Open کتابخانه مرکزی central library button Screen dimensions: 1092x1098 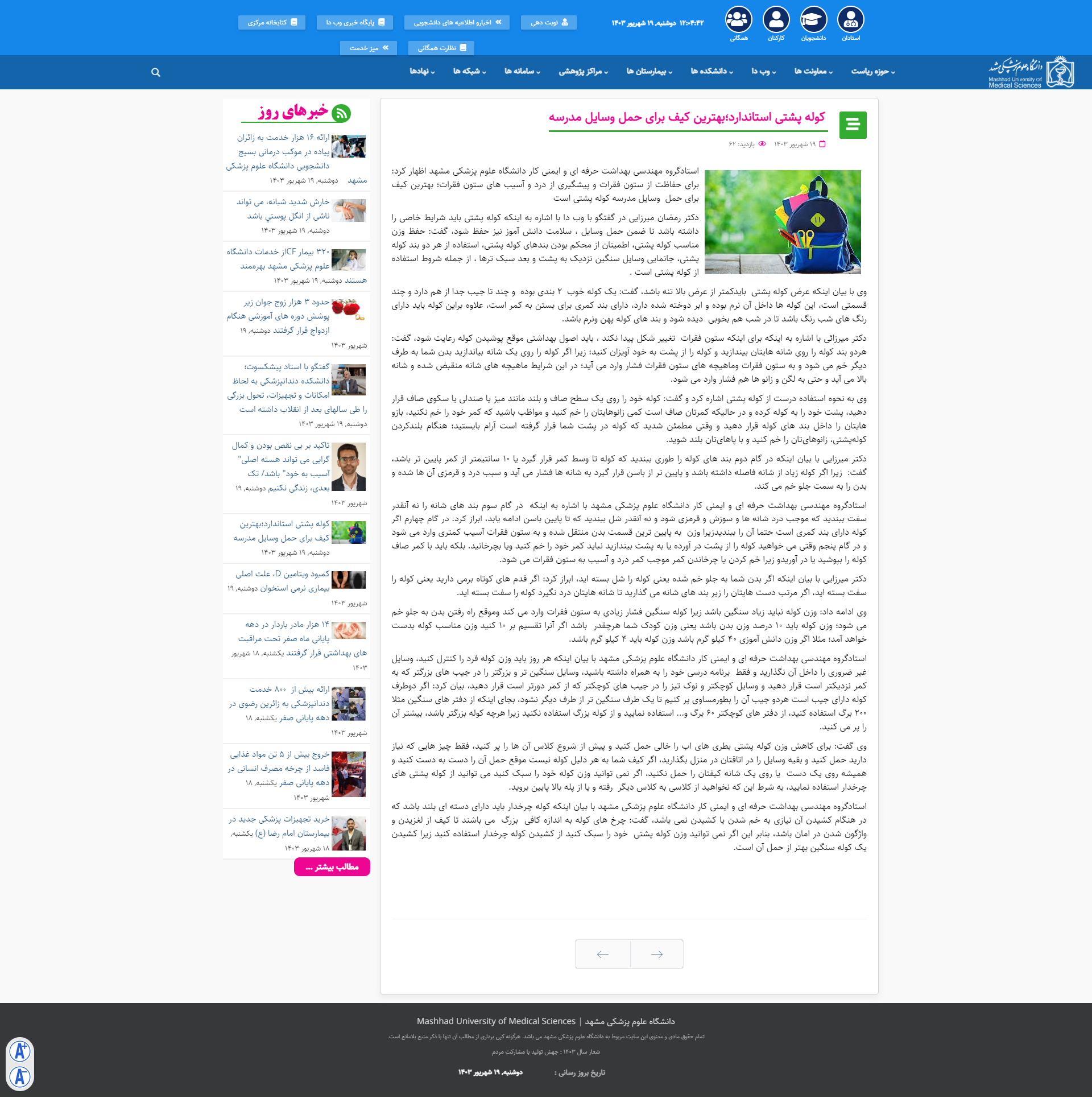pyautogui.click(x=272, y=22)
